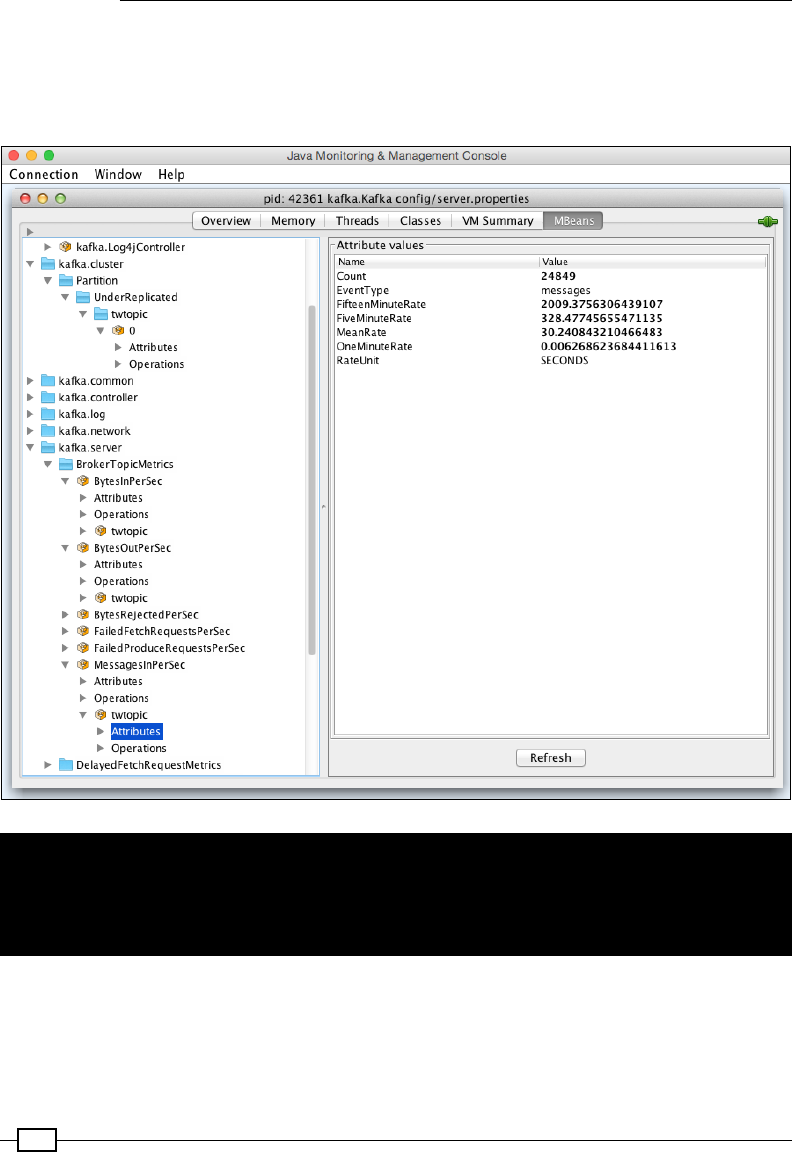792x1152 pixels.
Task: Click the FailedProduceRequestsPerSec bean icon
Action: [x=83, y=648]
